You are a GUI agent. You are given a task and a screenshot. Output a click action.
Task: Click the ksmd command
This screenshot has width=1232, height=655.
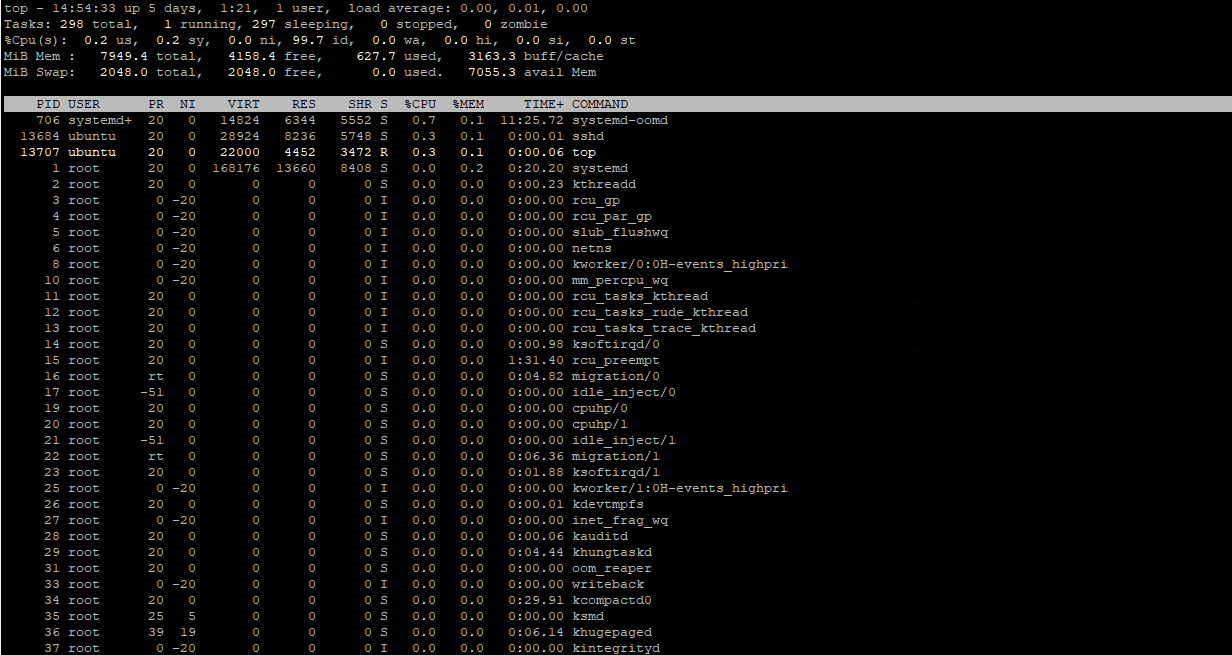[588, 616]
